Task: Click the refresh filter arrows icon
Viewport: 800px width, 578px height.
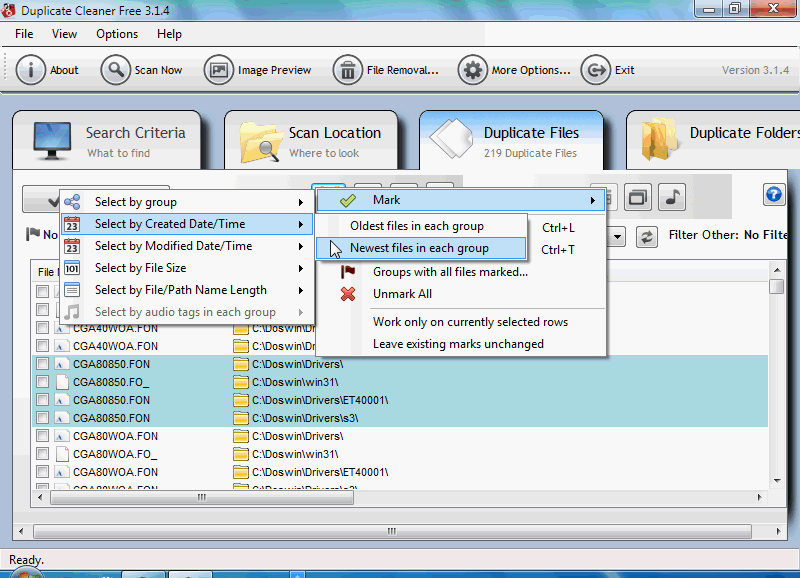Action: click(649, 236)
